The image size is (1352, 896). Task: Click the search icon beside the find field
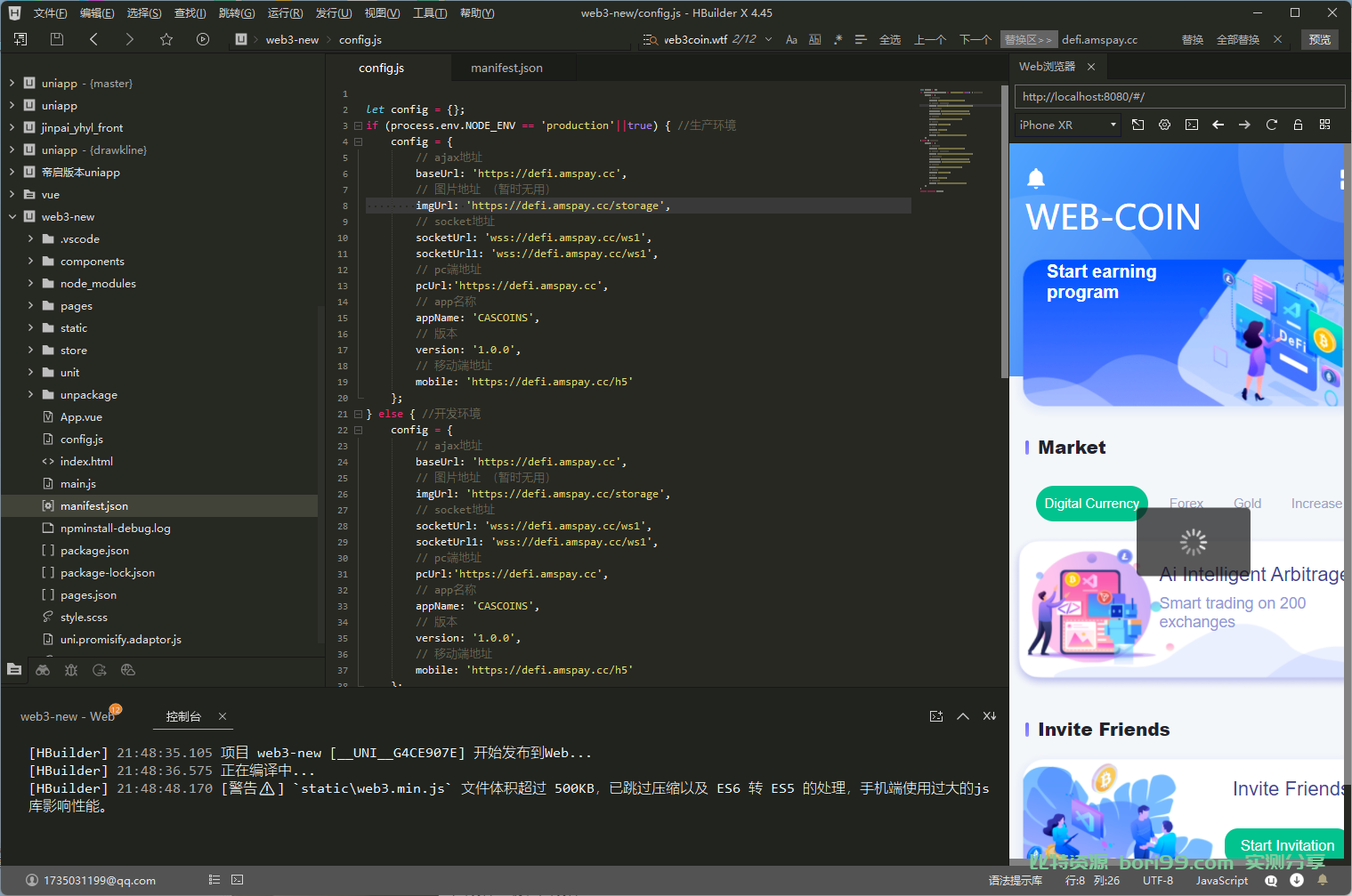tap(650, 39)
